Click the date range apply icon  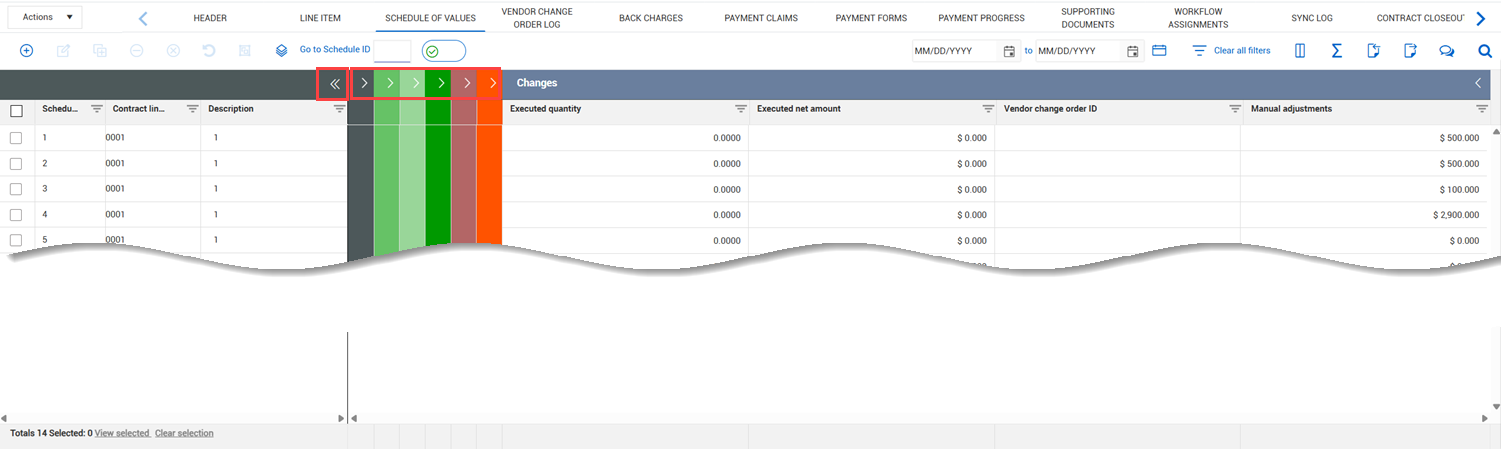[1160, 50]
